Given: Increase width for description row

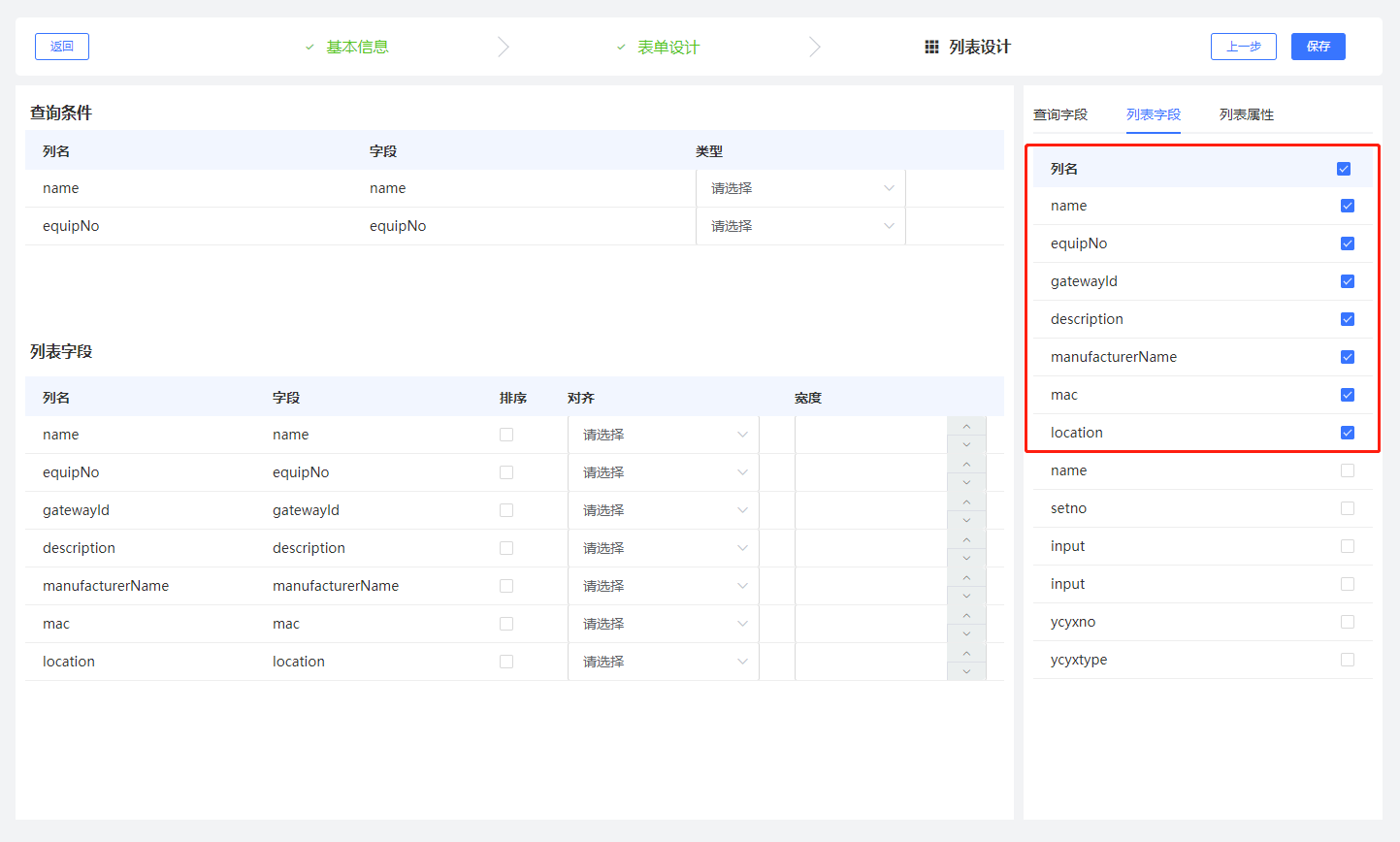Looking at the screenshot, I should pyautogui.click(x=966, y=539).
